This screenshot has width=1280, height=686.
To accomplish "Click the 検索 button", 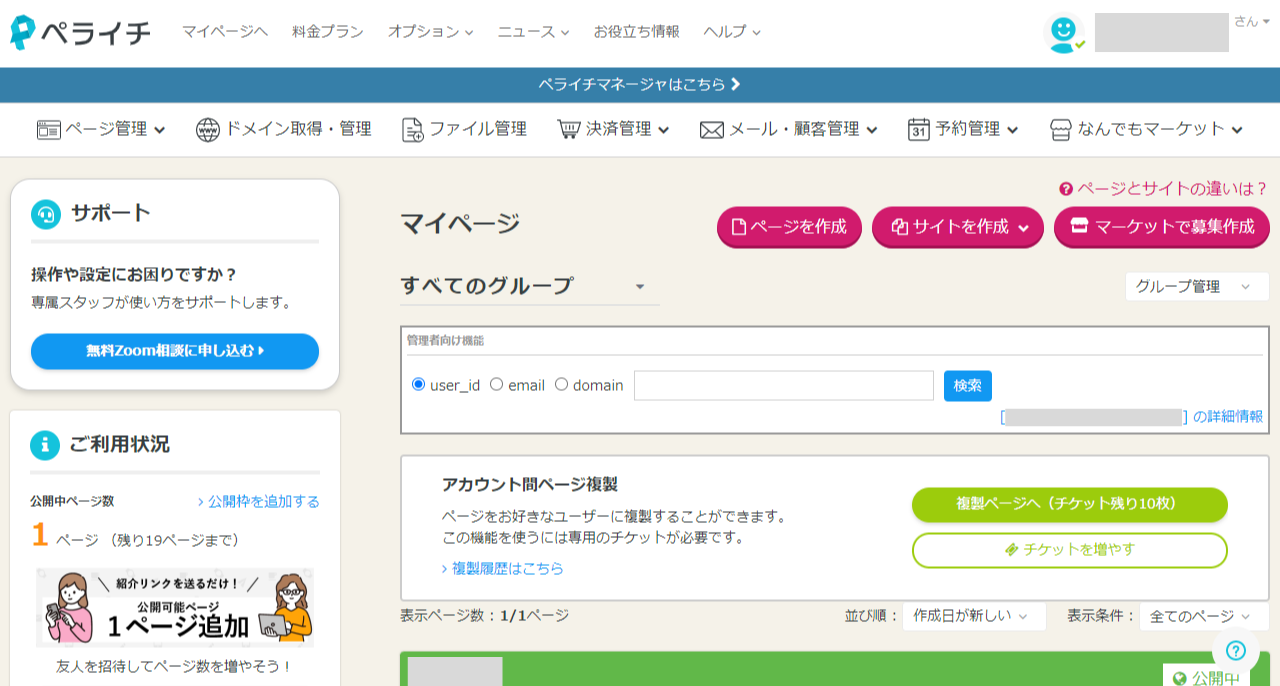I will pyautogui.click(x=968, y=386).
